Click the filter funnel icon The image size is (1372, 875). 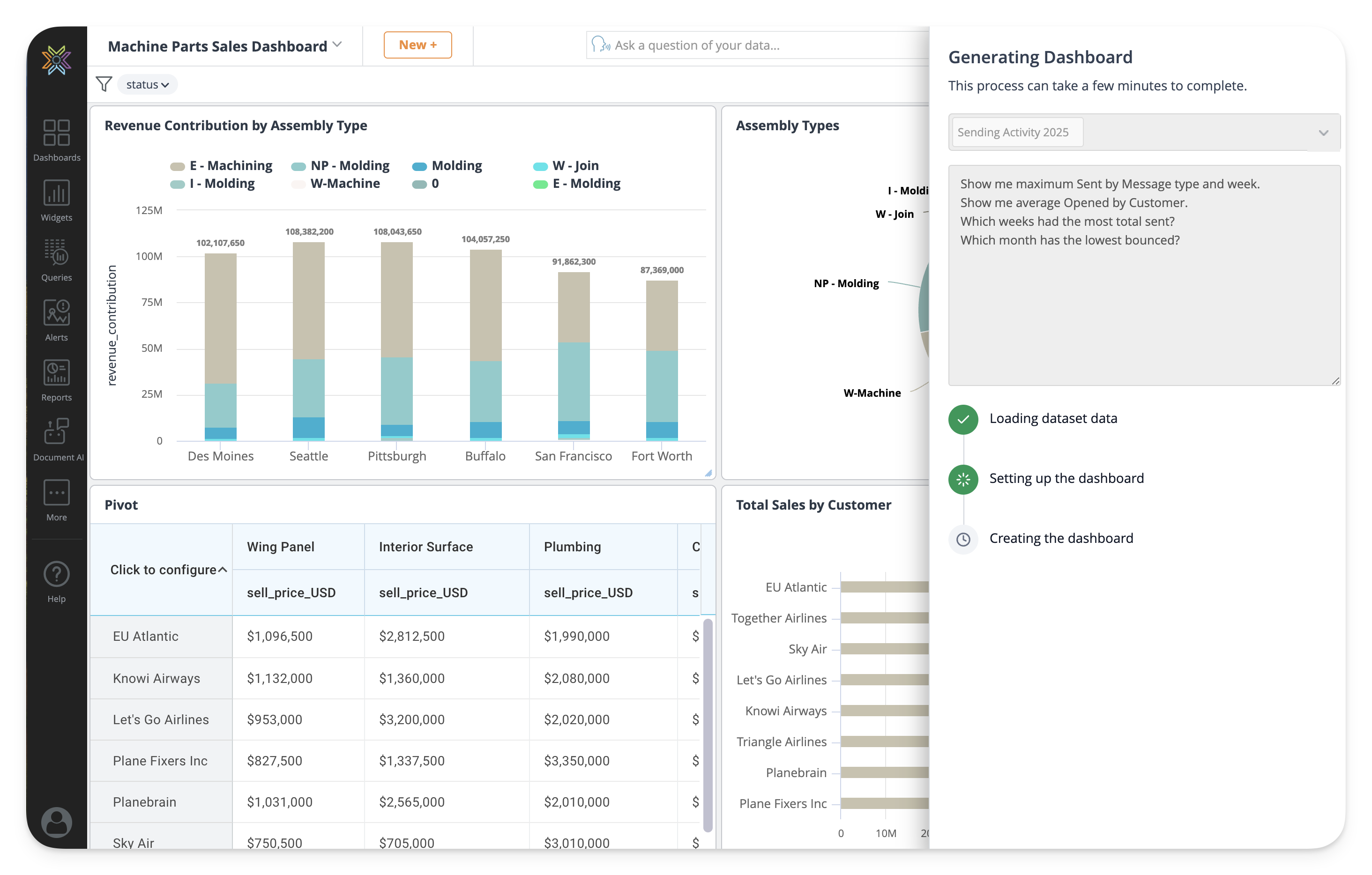point(104,84)
